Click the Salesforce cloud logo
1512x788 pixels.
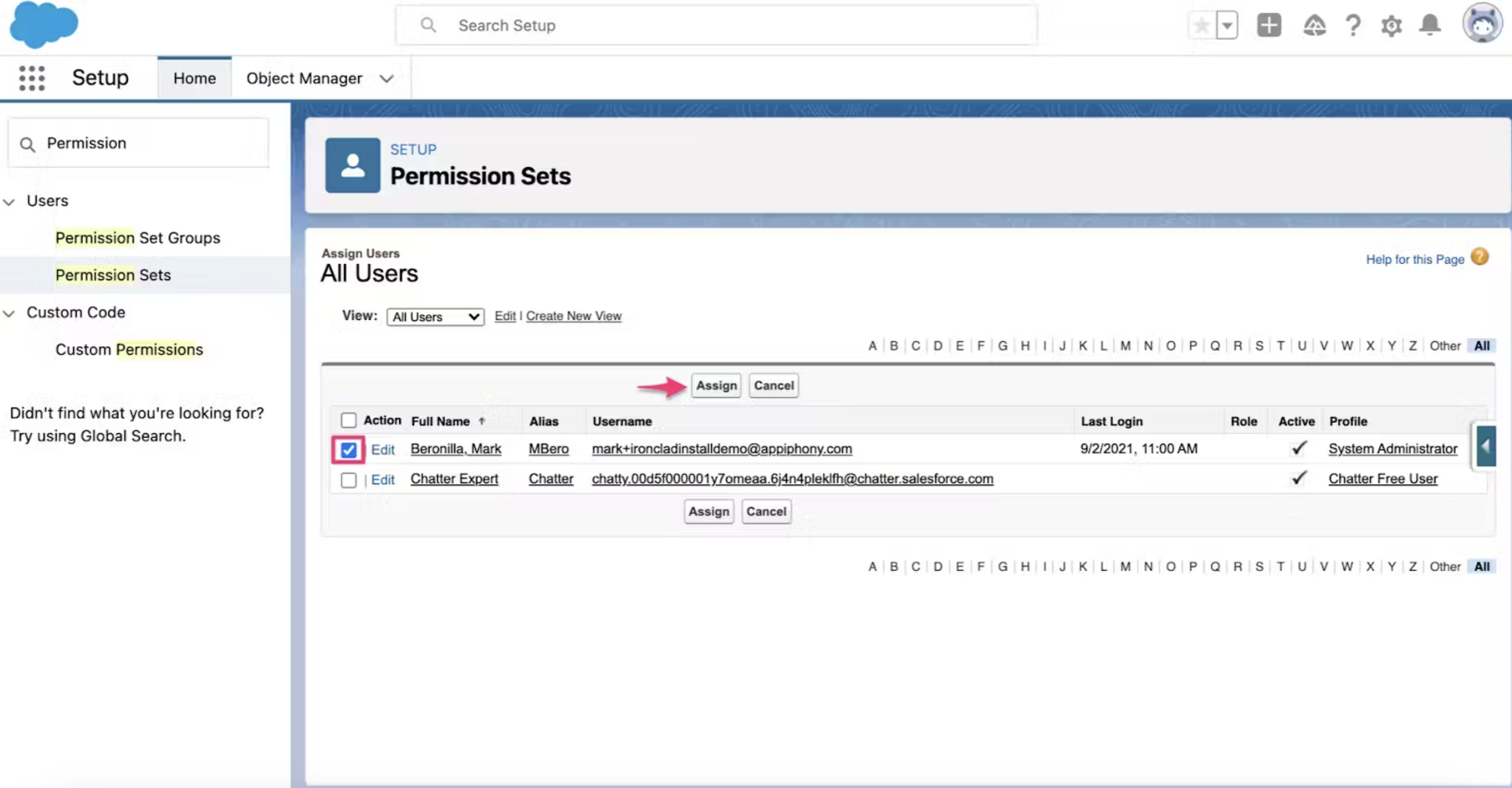click(x=44, y=25)
